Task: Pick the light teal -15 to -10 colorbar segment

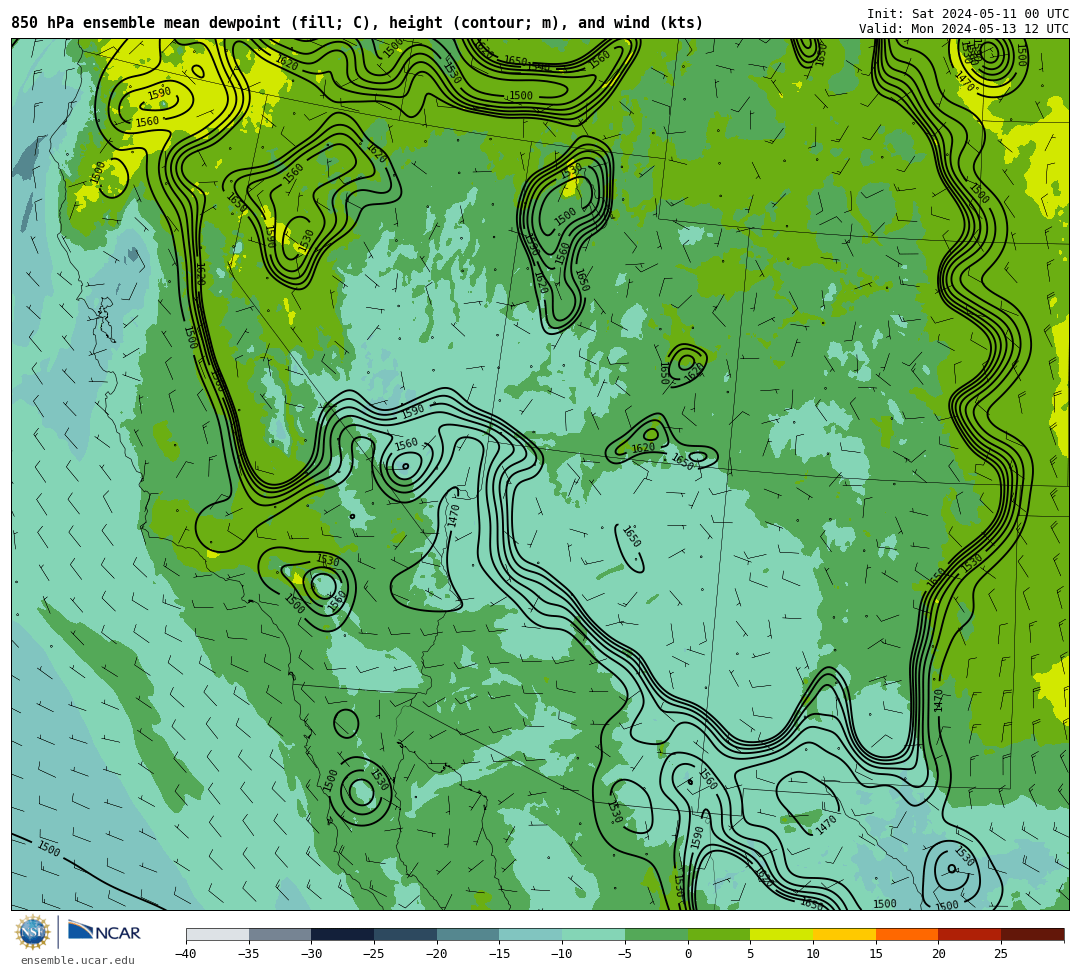Action: 530,934
